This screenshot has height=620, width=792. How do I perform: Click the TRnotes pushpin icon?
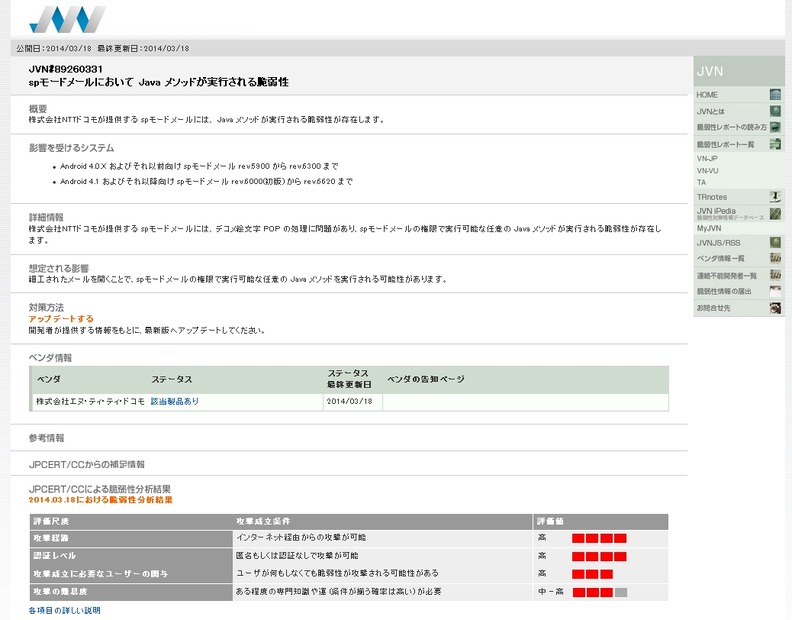(775, 197)
